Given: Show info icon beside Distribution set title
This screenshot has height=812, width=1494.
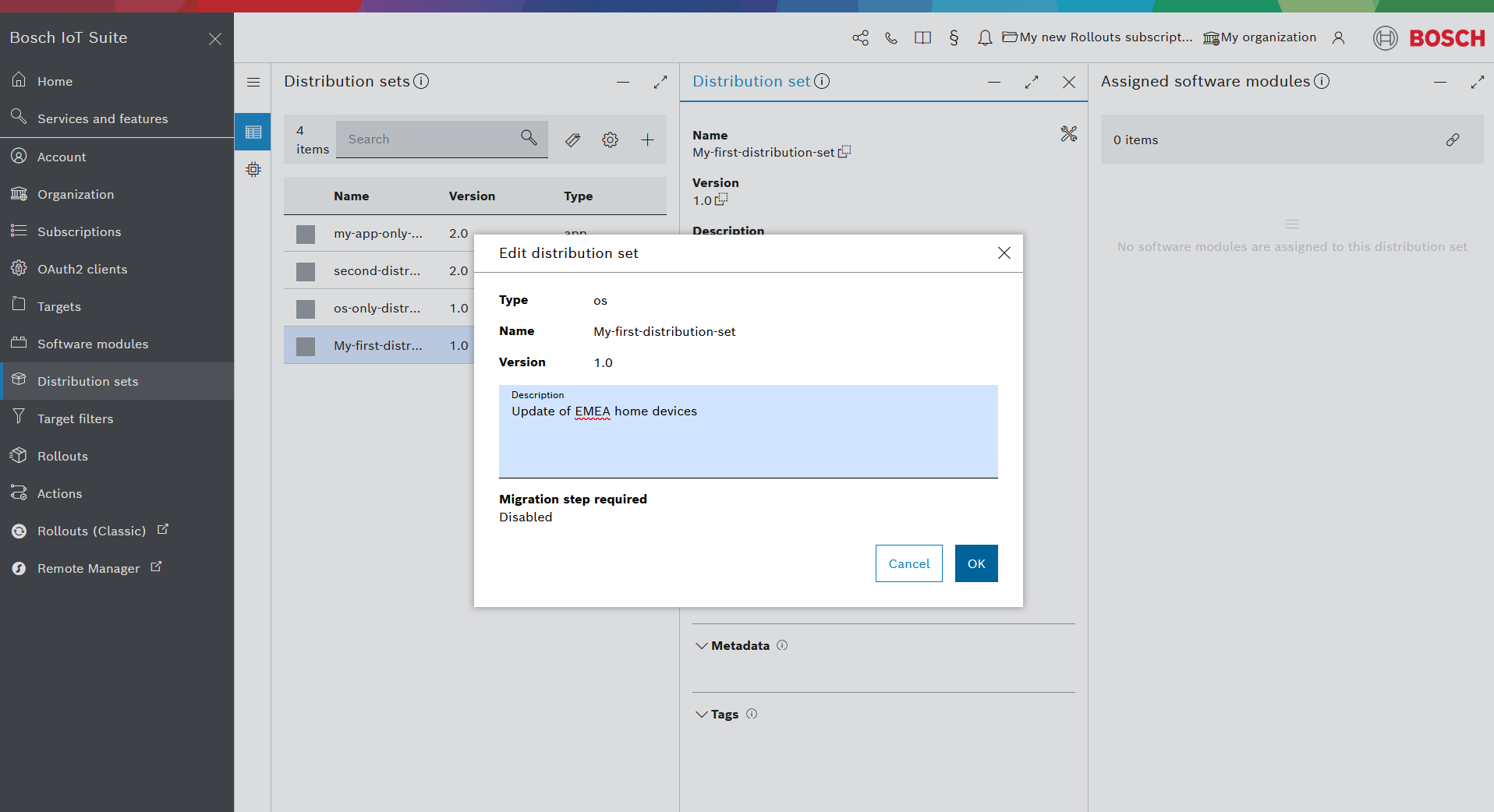Looking at the screenshot, I should coord(822,81).
